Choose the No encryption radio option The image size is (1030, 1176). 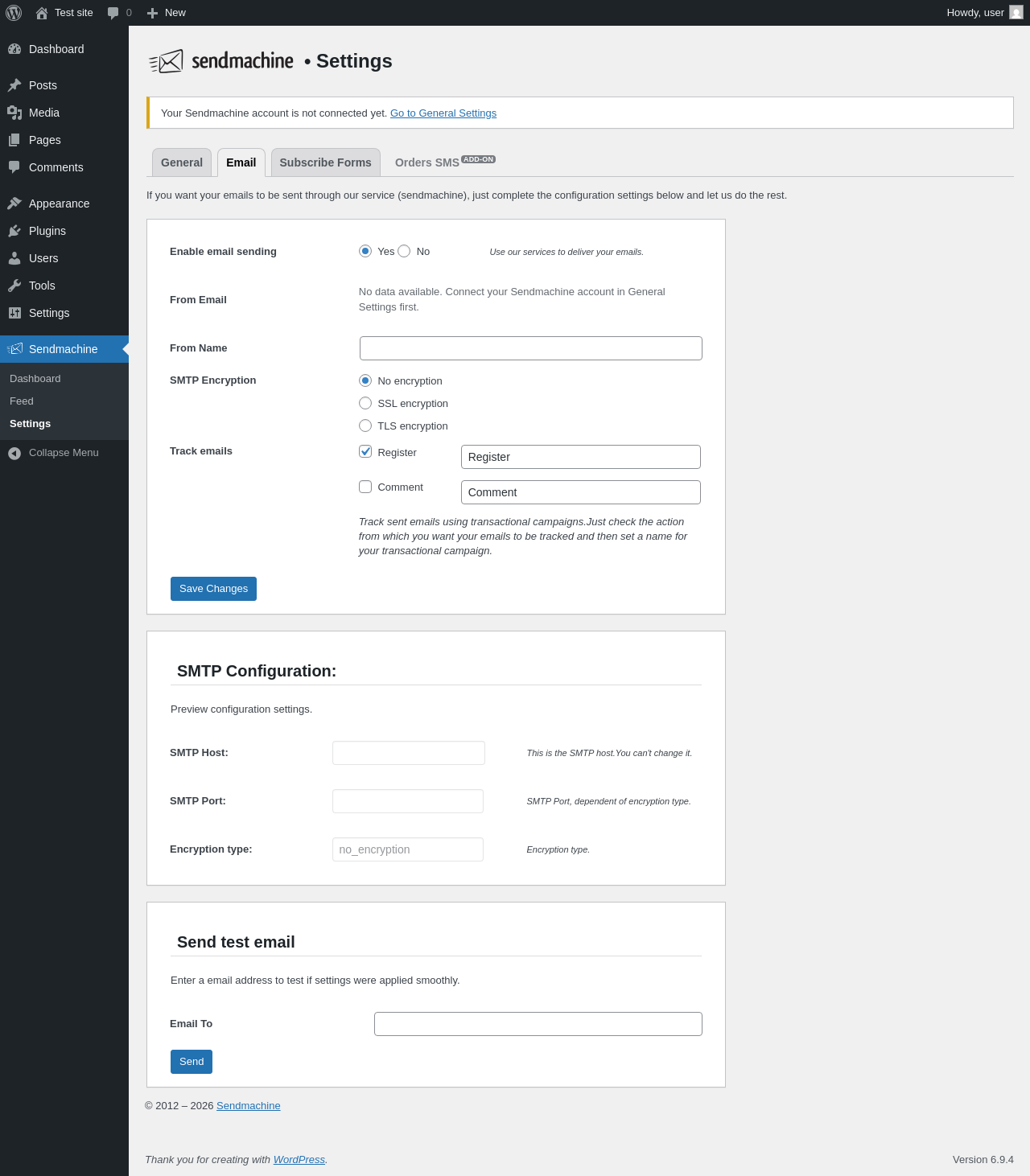point(365,380)
